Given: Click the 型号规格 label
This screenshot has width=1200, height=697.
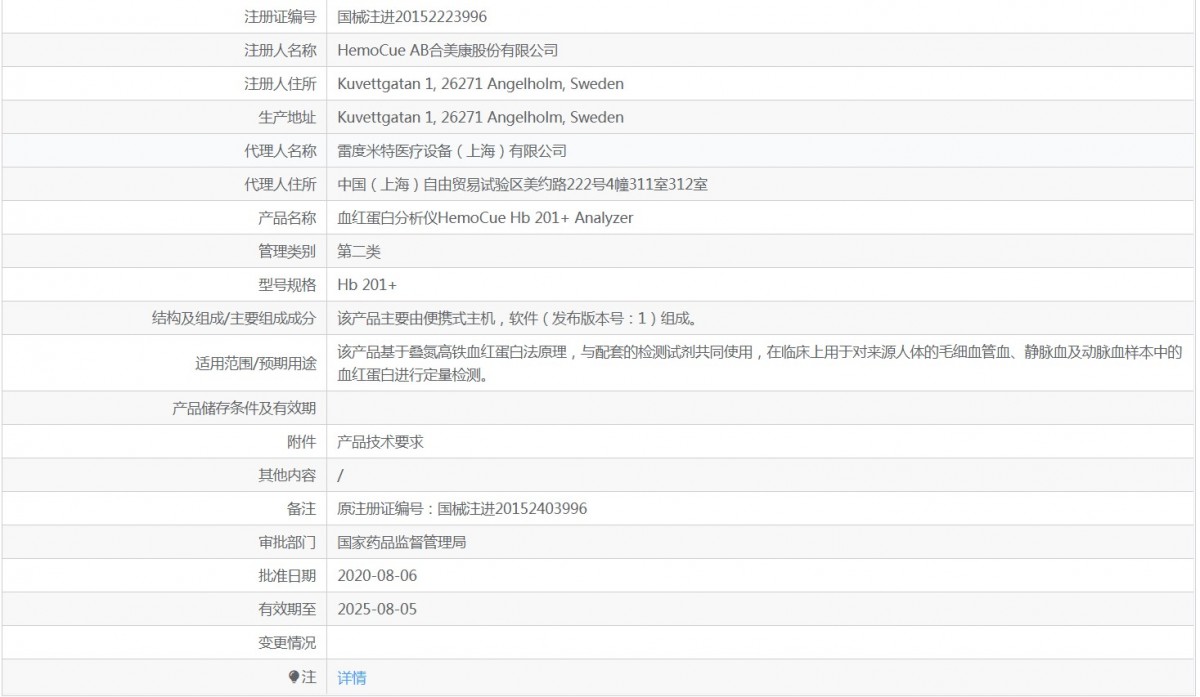Looking at the screenshot, I should (287, 285).
